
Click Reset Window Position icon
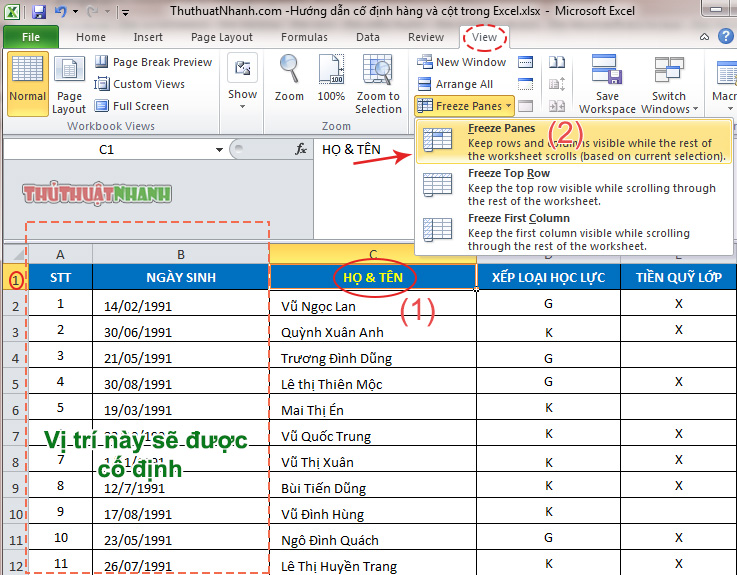pyautogui.click(x=557, y=106)
